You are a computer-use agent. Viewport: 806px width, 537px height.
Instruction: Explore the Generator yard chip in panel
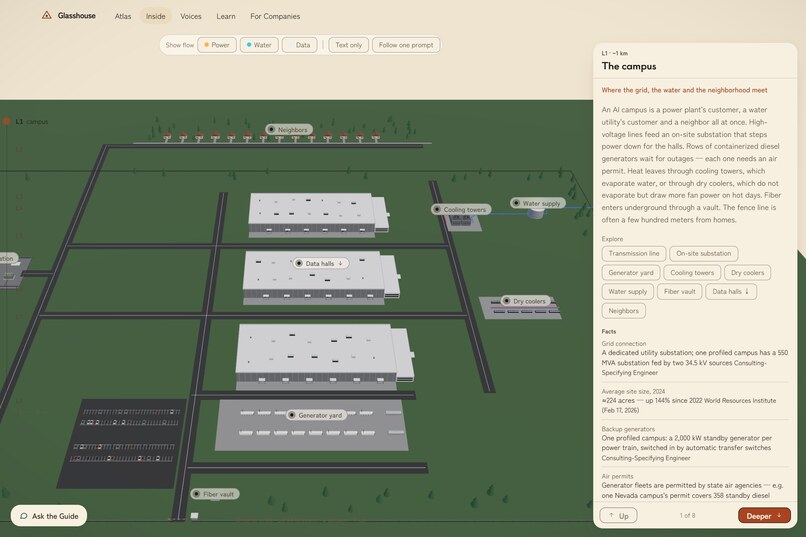[631, 272]
